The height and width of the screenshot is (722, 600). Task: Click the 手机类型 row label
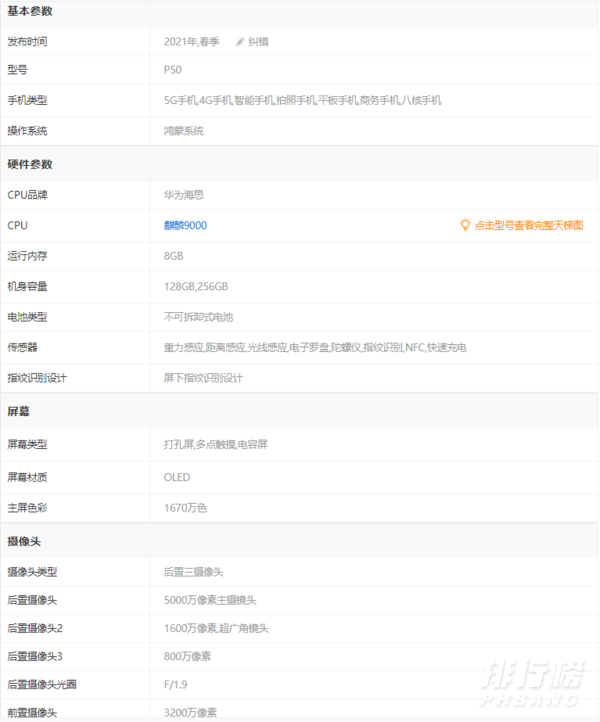(x=27, y=100)
